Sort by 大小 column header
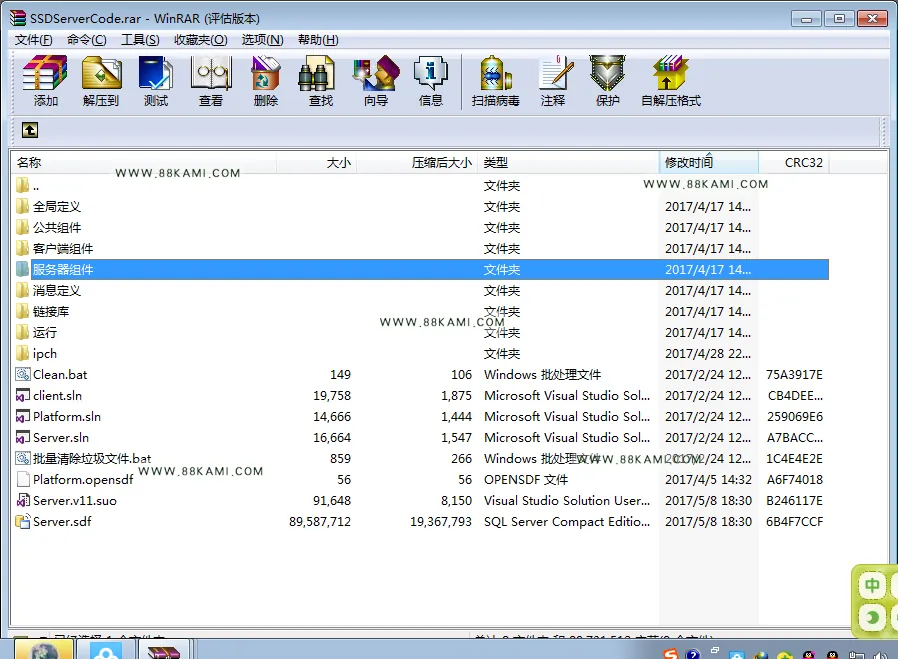Screen dimensions: 898x659 tap(317, 163)
